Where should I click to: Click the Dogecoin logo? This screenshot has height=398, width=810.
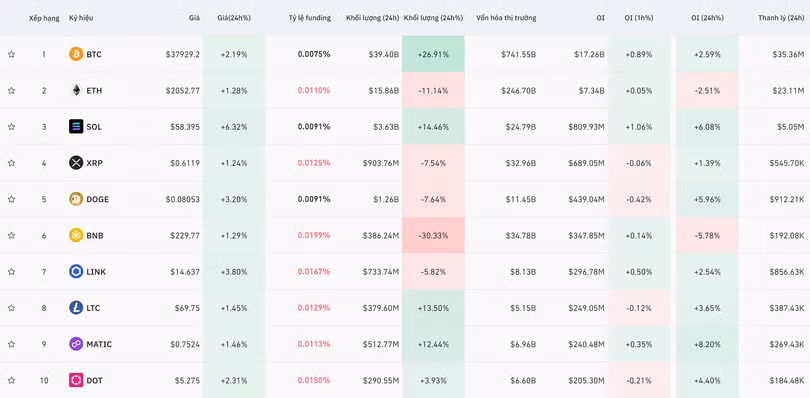coord(76,199)
